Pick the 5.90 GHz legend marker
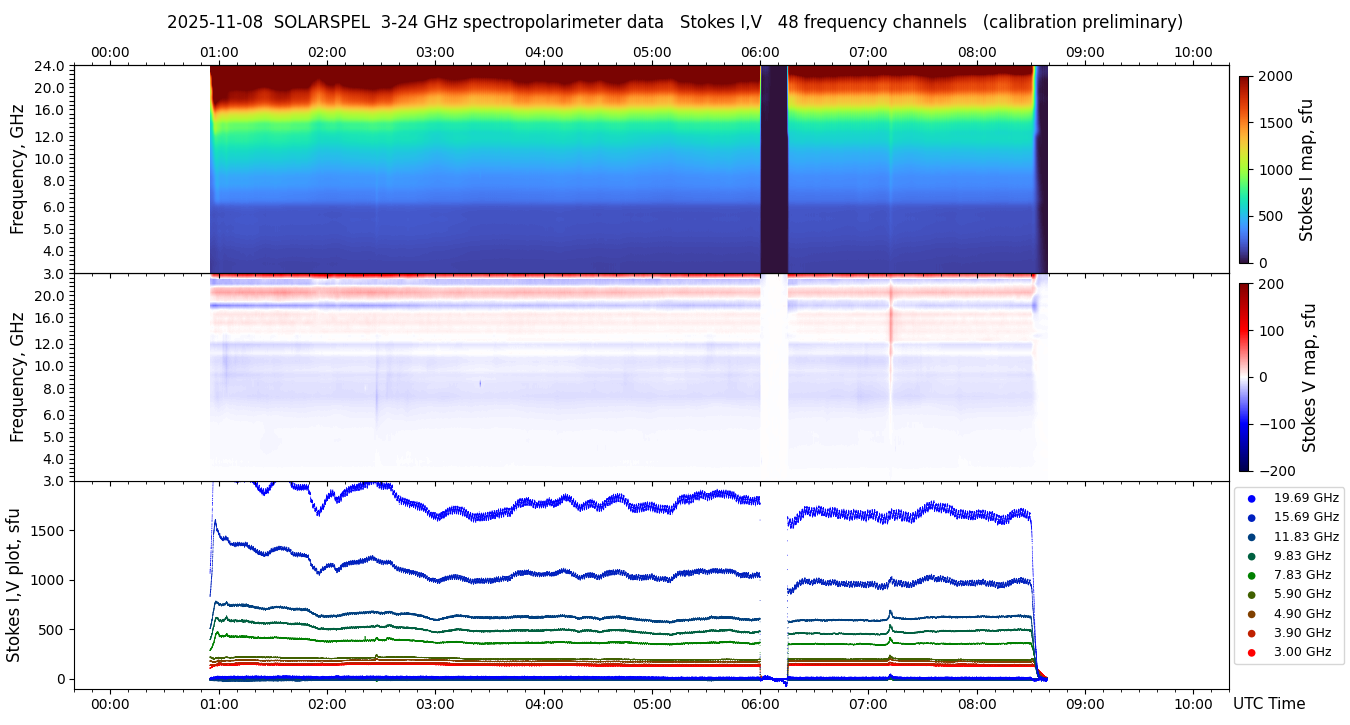 point(1251,595)
